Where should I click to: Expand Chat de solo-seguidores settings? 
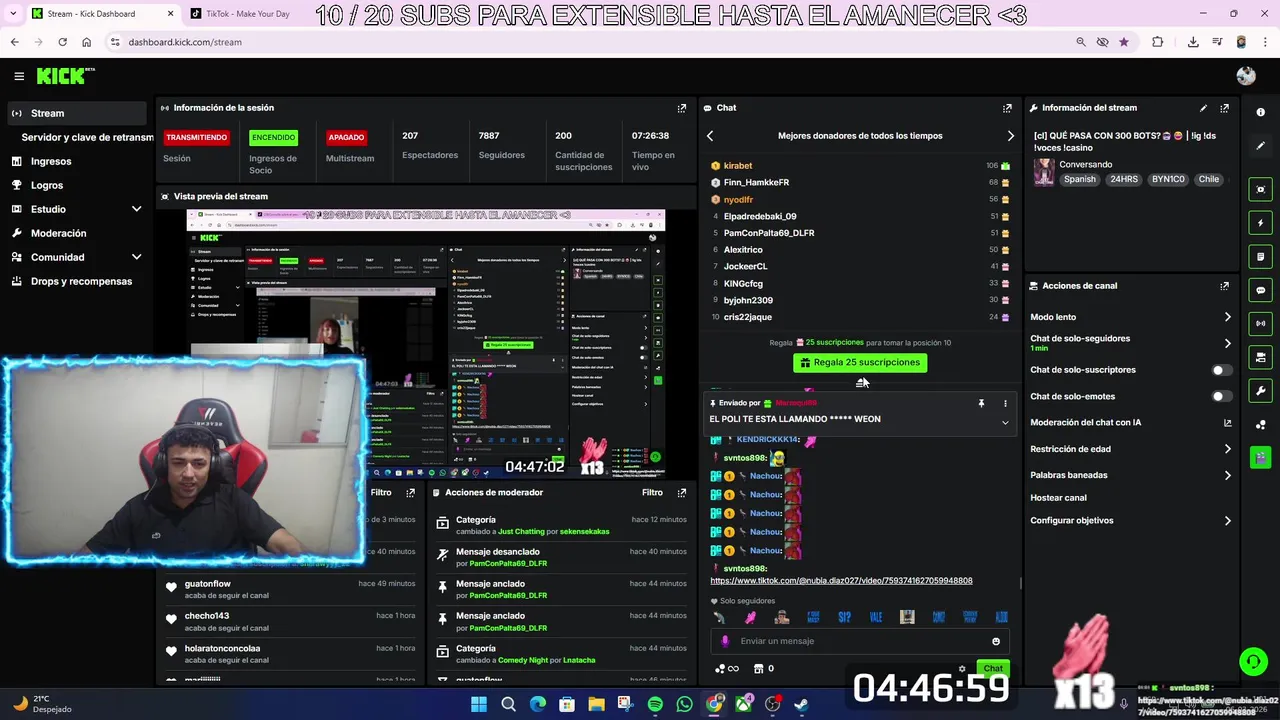tap(1227, 343)
